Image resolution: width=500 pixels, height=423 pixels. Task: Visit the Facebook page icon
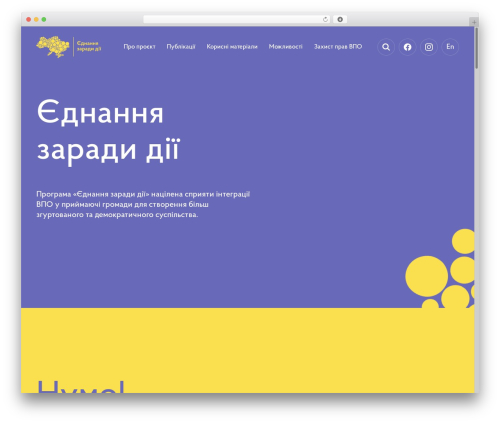(407, 47)
